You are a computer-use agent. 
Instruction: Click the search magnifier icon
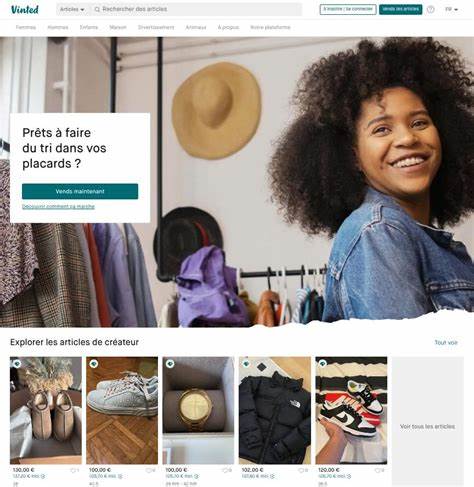tap(97, 9)
